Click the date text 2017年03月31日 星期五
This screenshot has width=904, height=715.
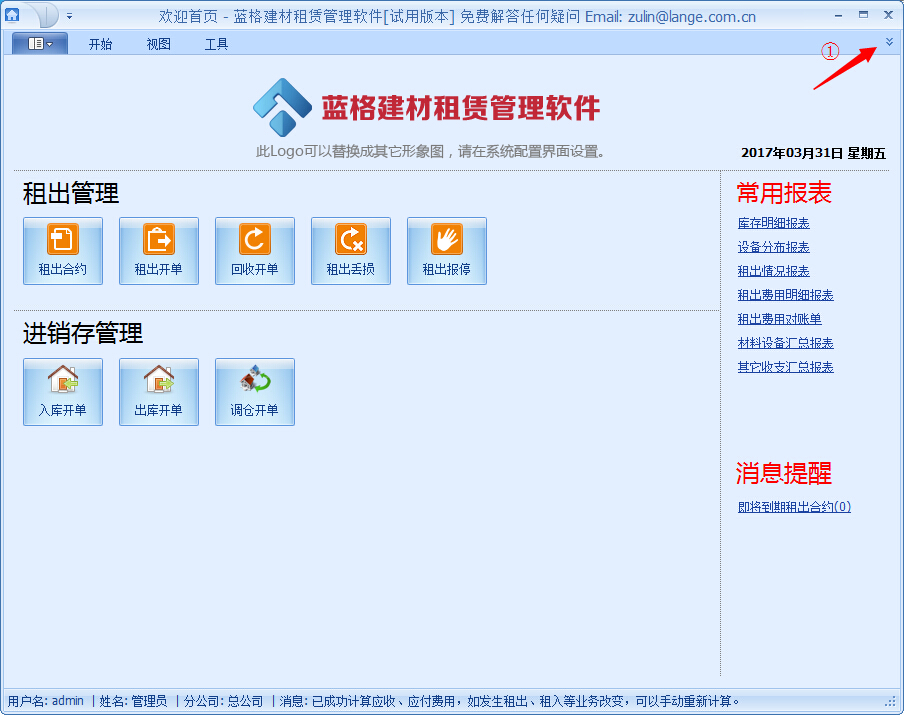point(813,153)
